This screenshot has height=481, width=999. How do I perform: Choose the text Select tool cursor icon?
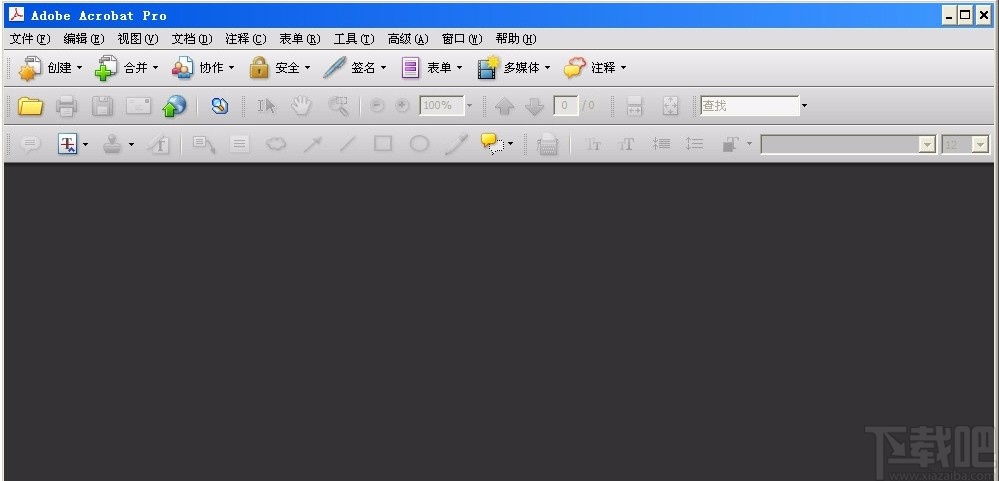266,106
